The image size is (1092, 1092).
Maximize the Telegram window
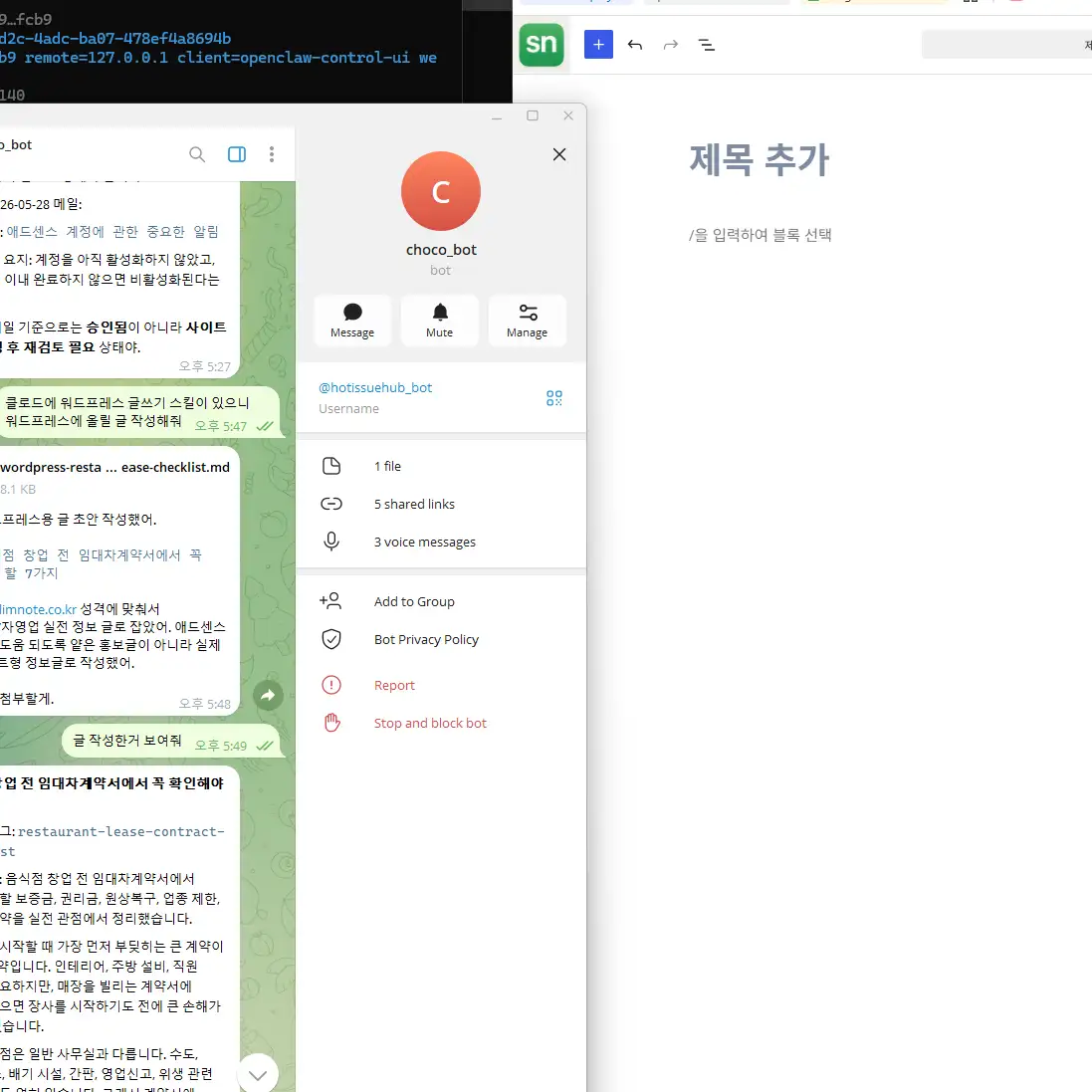(533, 115)
